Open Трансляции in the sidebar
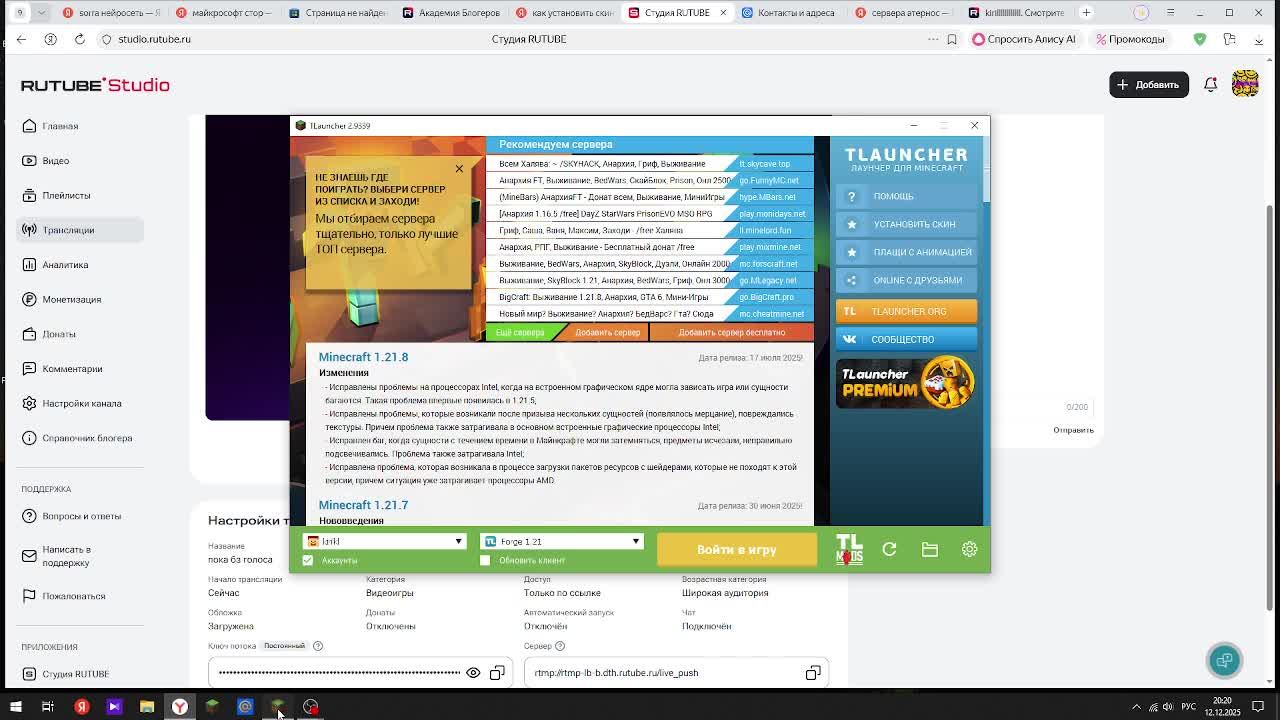Screen dimensions: 1280x720 click(68, 230)
